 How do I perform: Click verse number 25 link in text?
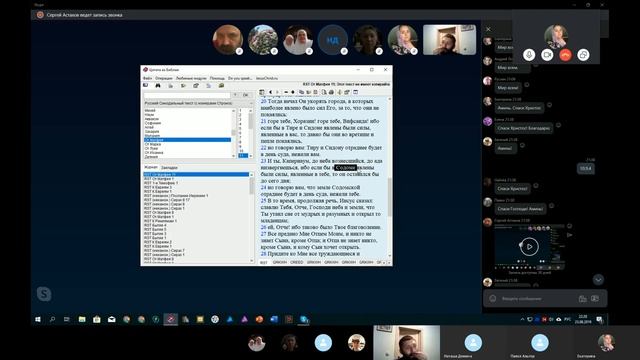pyautogui.click(x=263, y=201)
